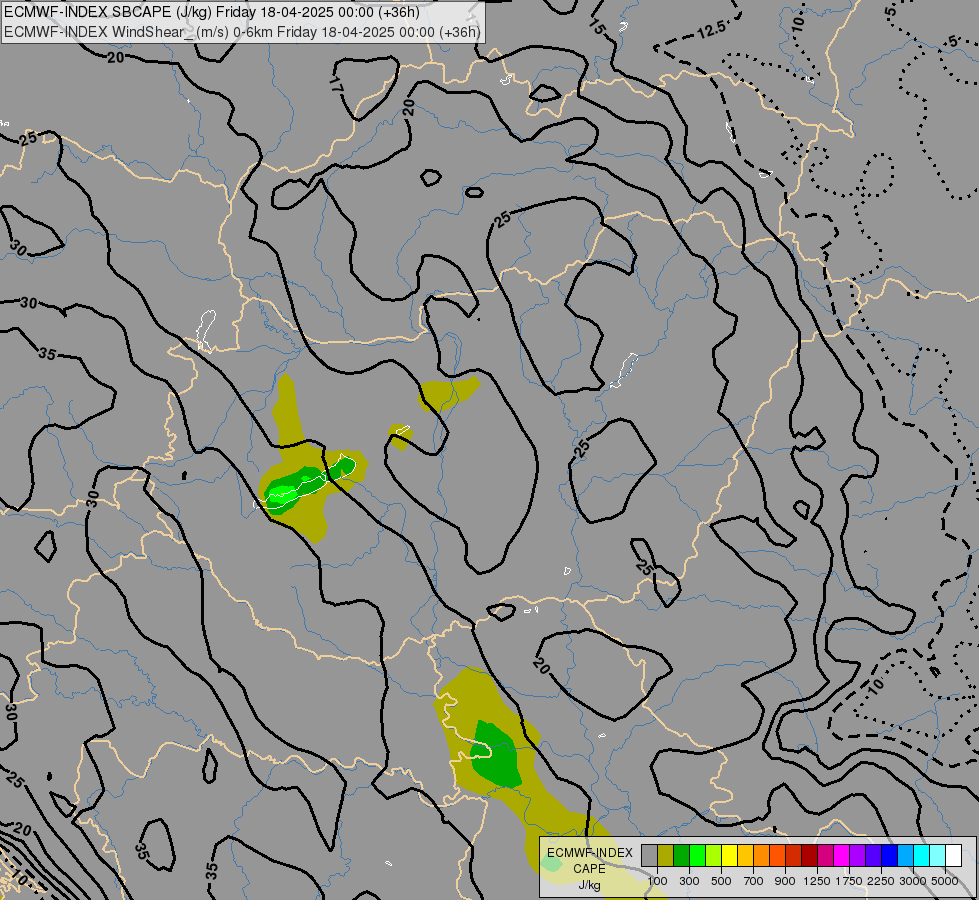Click the 5000 legend scale label
Viewport: 979px width, 900px height.
[x=945, y=881]
